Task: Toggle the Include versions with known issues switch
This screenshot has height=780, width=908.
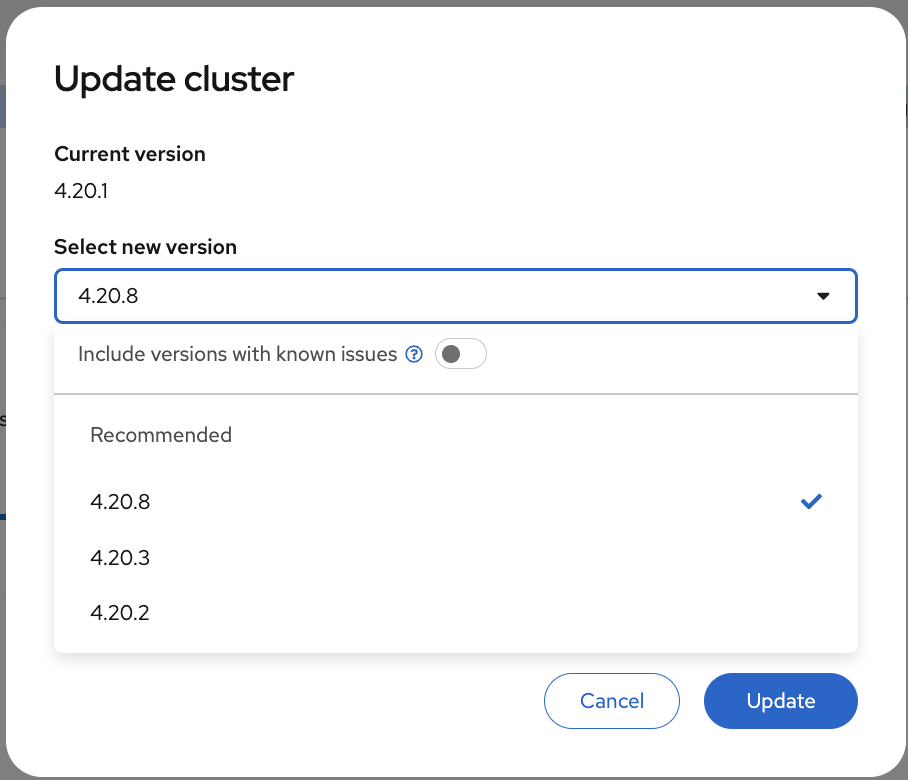Action: click(x=461, y=353)
